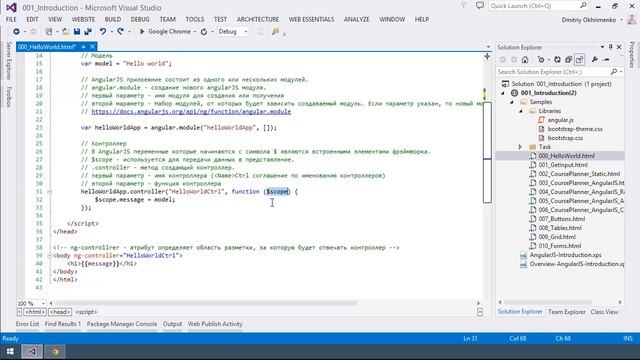Screen dimensions: 640x360
Task: Click the Quick Launch search magnifier icon
Action: pyautogui.click(x=583, y=6)
